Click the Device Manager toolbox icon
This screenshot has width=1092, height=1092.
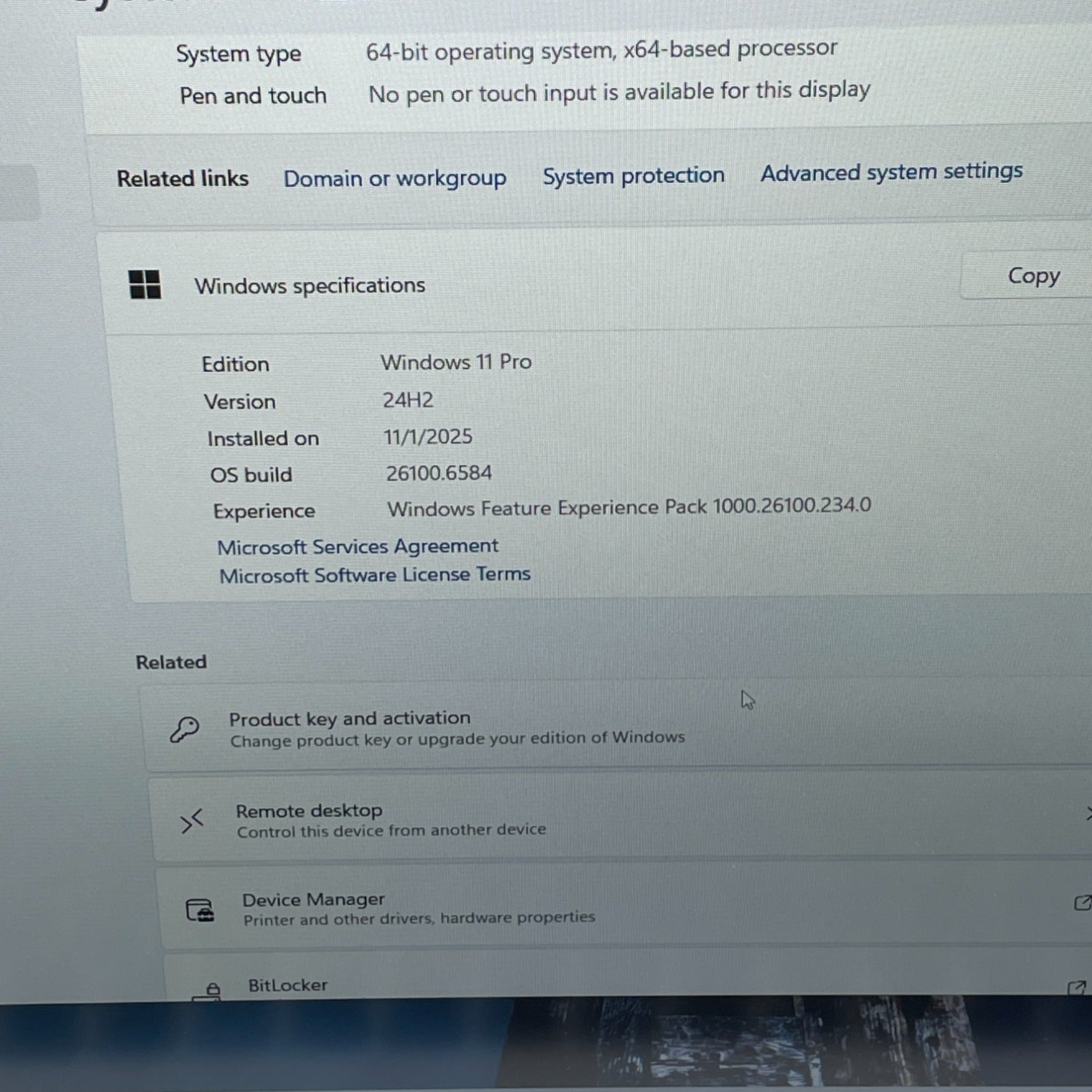click(x=200, y=910)
